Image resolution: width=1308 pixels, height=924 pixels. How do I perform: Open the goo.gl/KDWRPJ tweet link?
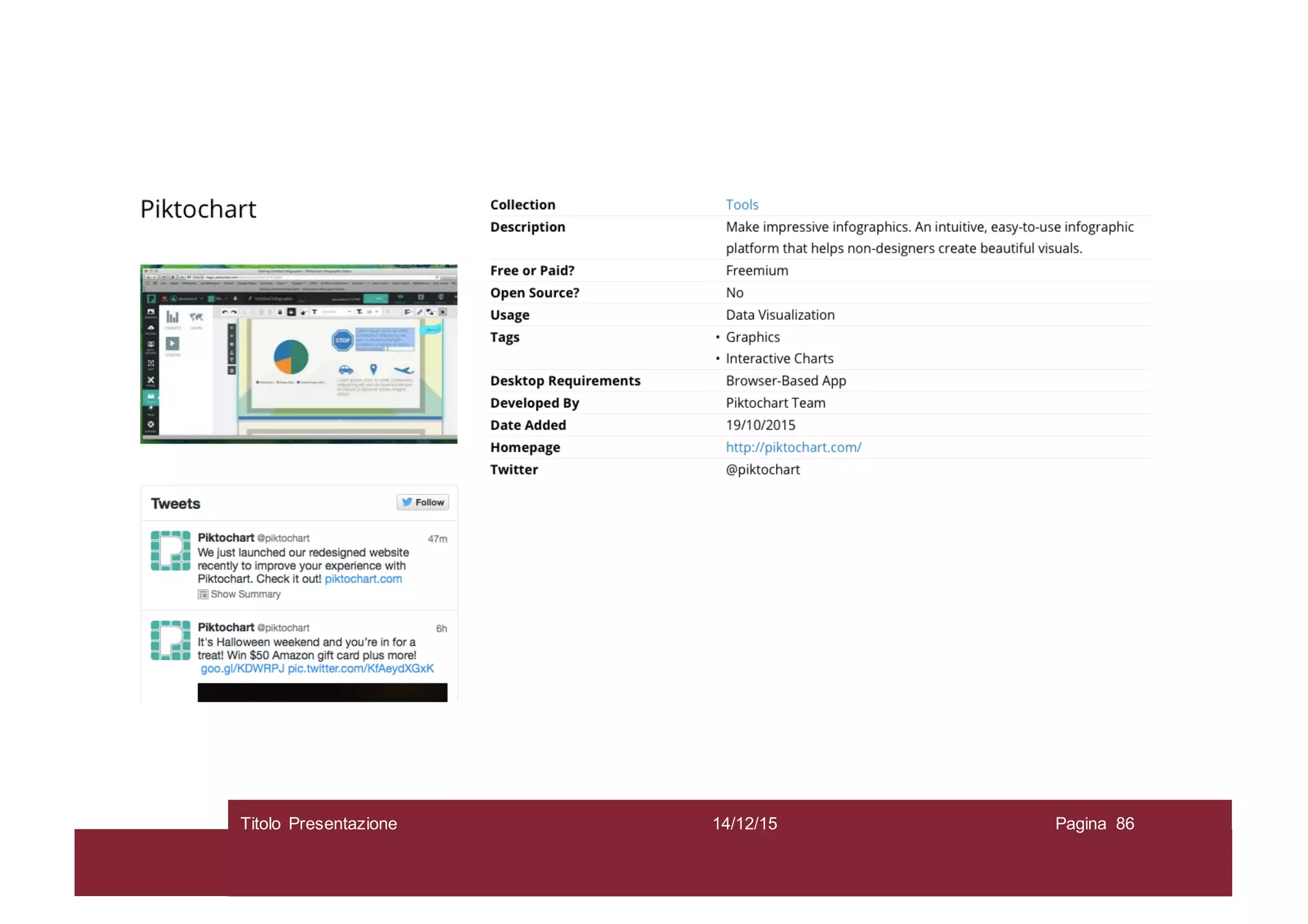tap(242, 669)
